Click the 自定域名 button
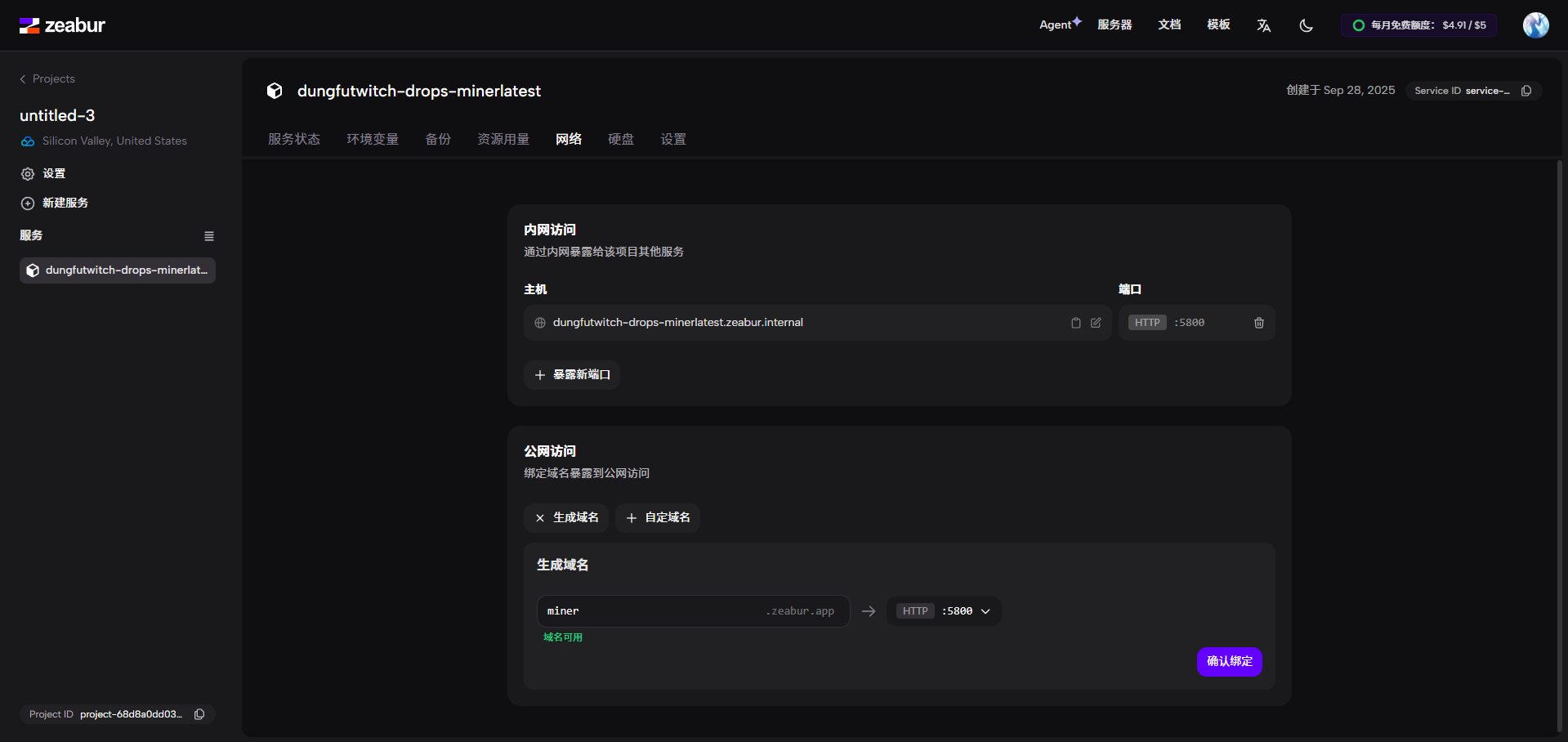The width and height of the screenshot is (1568, 742). coord(658,518)
